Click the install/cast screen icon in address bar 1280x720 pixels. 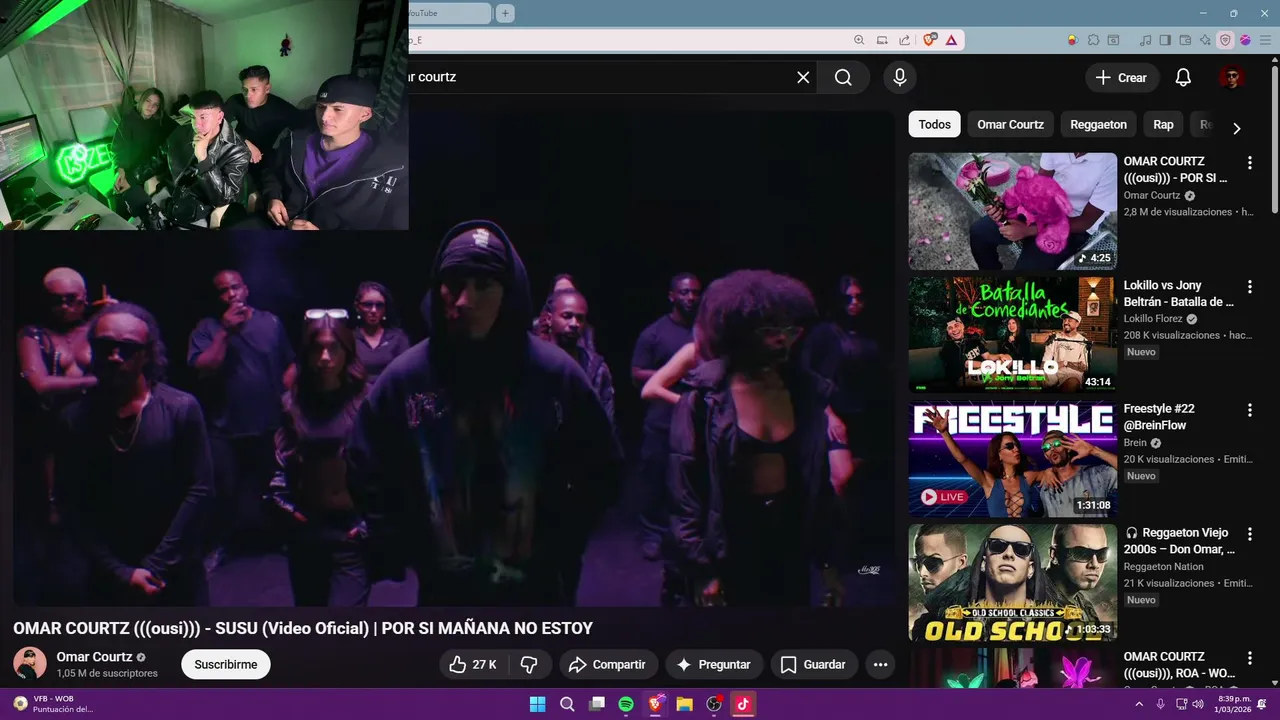tap(882, 40)
